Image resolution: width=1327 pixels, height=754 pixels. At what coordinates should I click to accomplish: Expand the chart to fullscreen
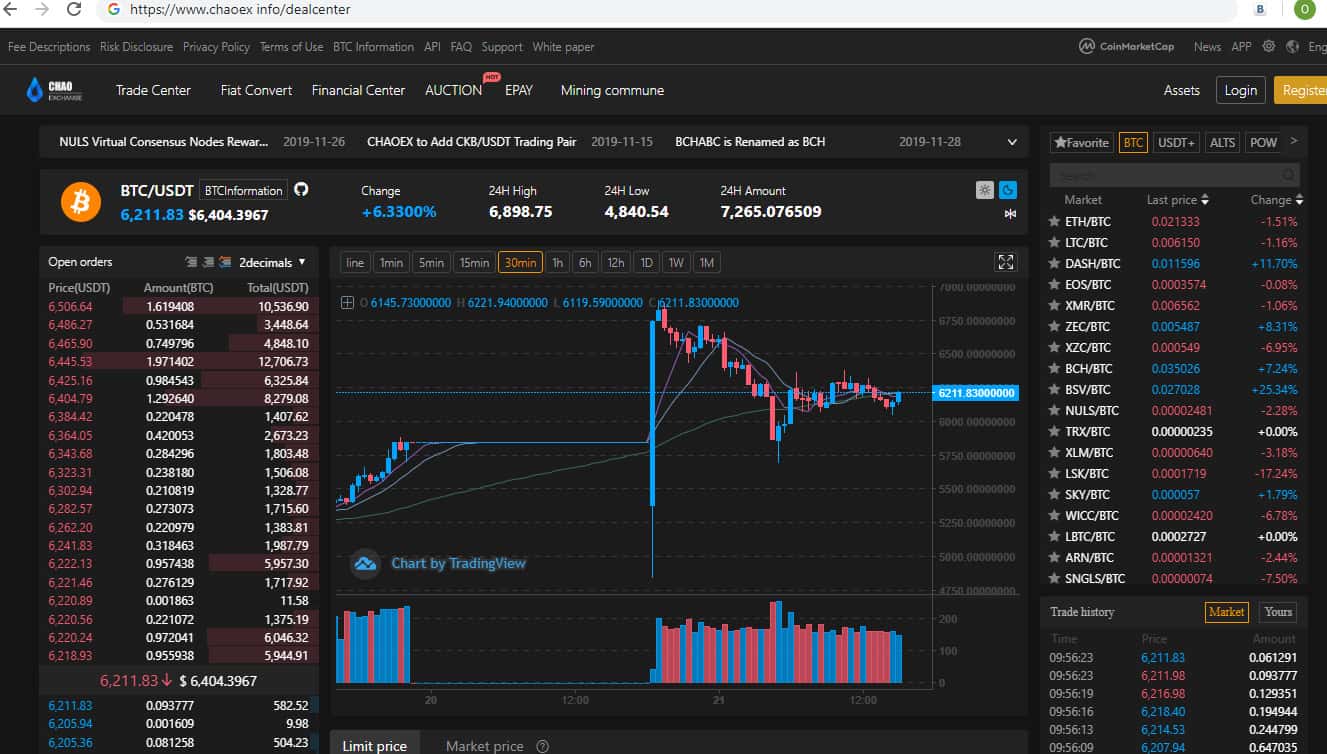[x=1006, y=262]
